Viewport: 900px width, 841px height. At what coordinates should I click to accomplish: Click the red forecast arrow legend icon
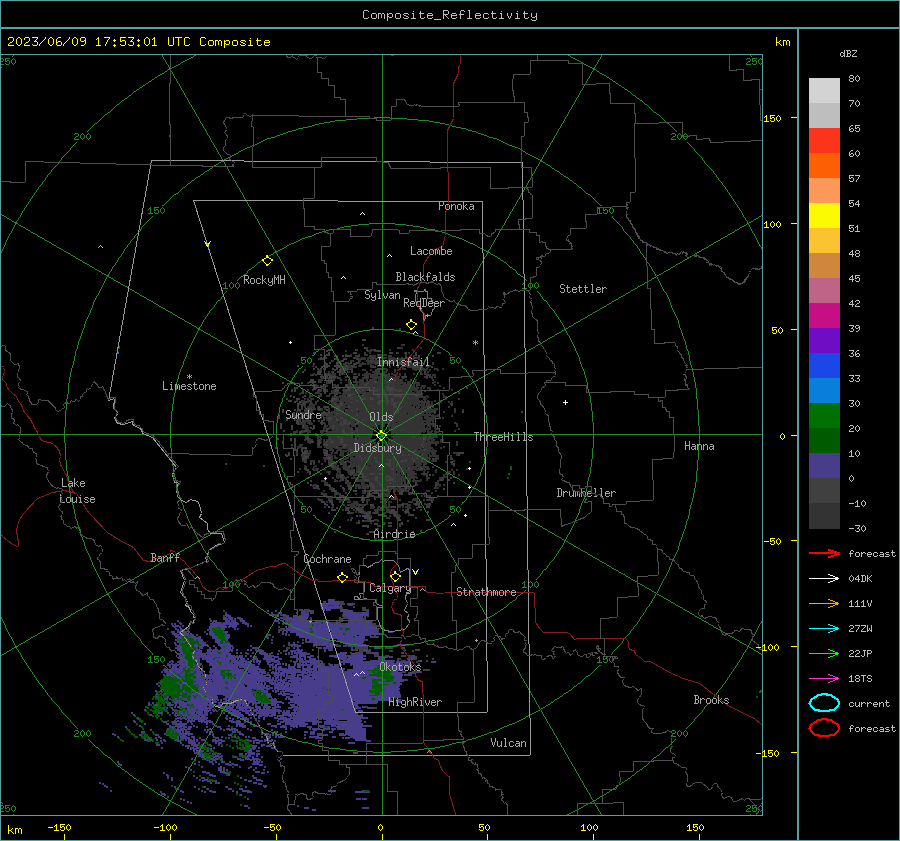point(824,553)
